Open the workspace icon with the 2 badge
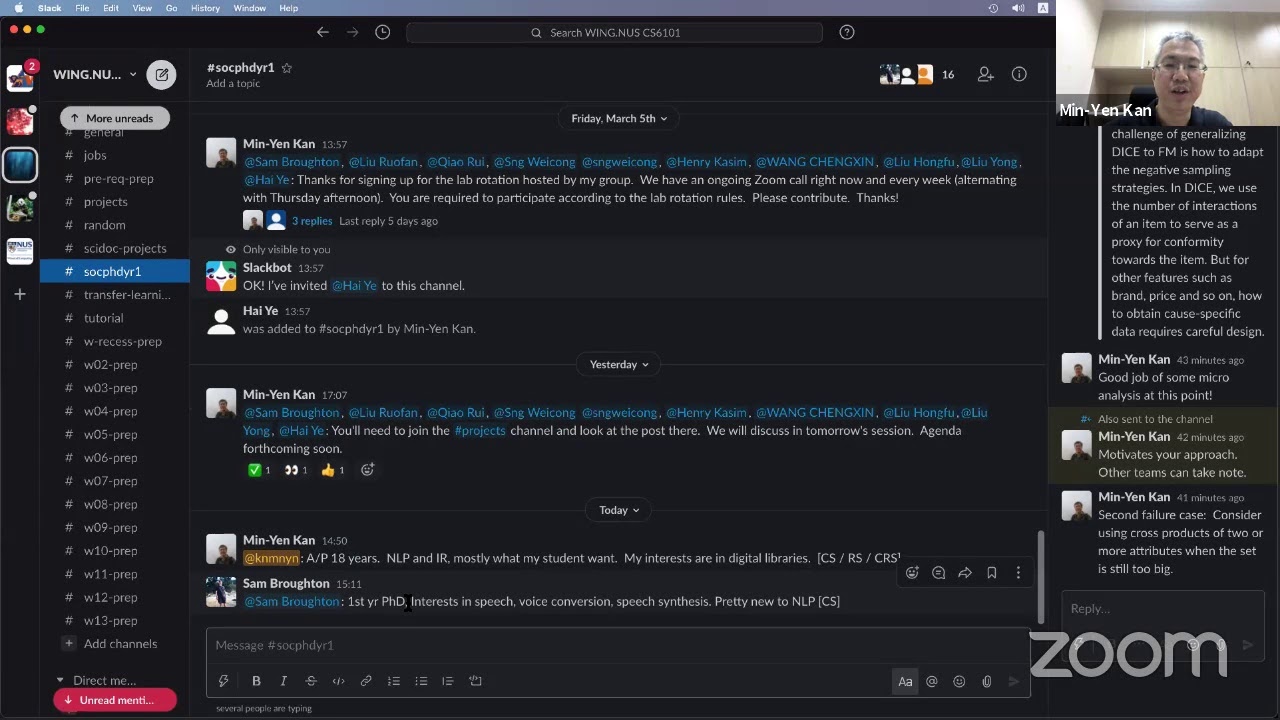This screenshot has height=720, width=1280. pyautogui.click(x=20, y=76)
